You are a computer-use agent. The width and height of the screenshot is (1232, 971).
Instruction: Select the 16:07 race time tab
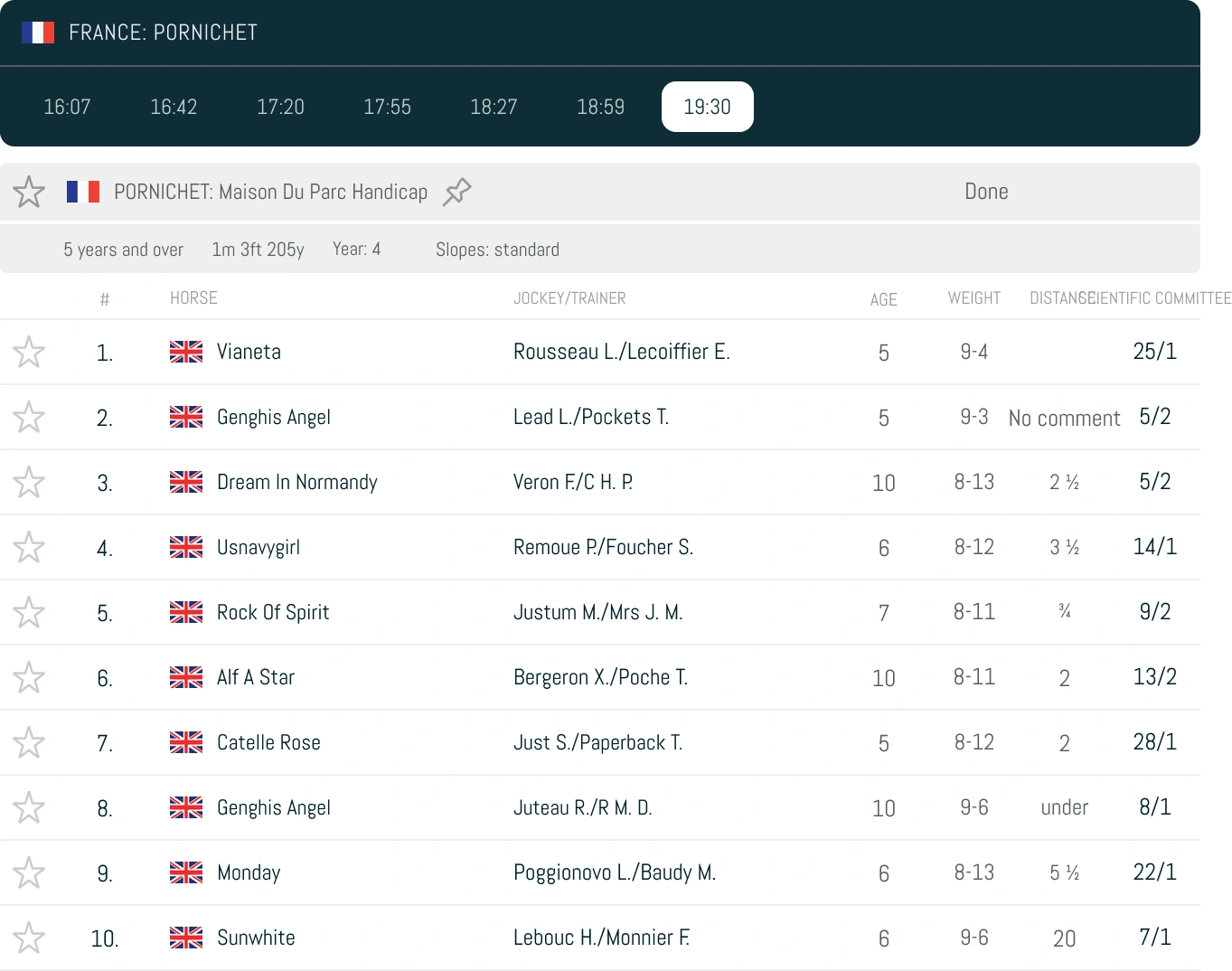click(67, 107)
